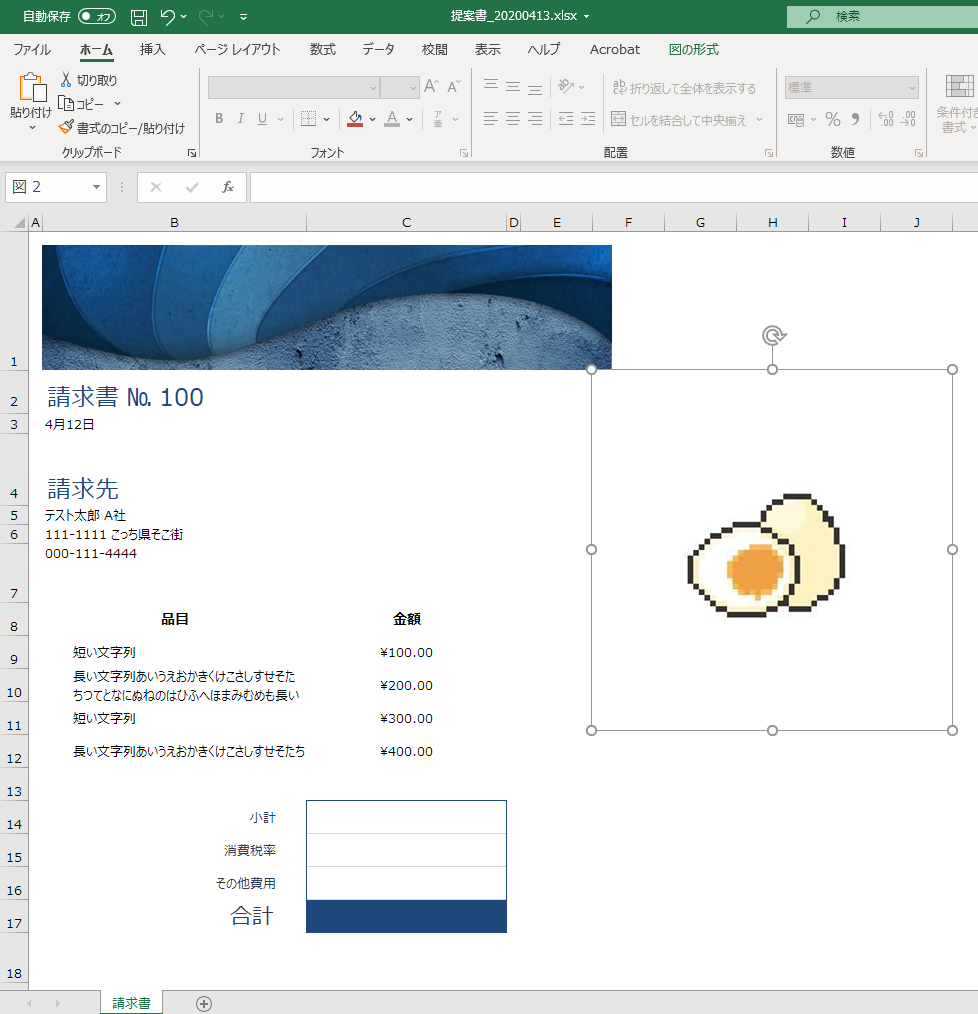Click the Format Painter (書式のコピー/貼り付け) brush

[x=66, y=127]
